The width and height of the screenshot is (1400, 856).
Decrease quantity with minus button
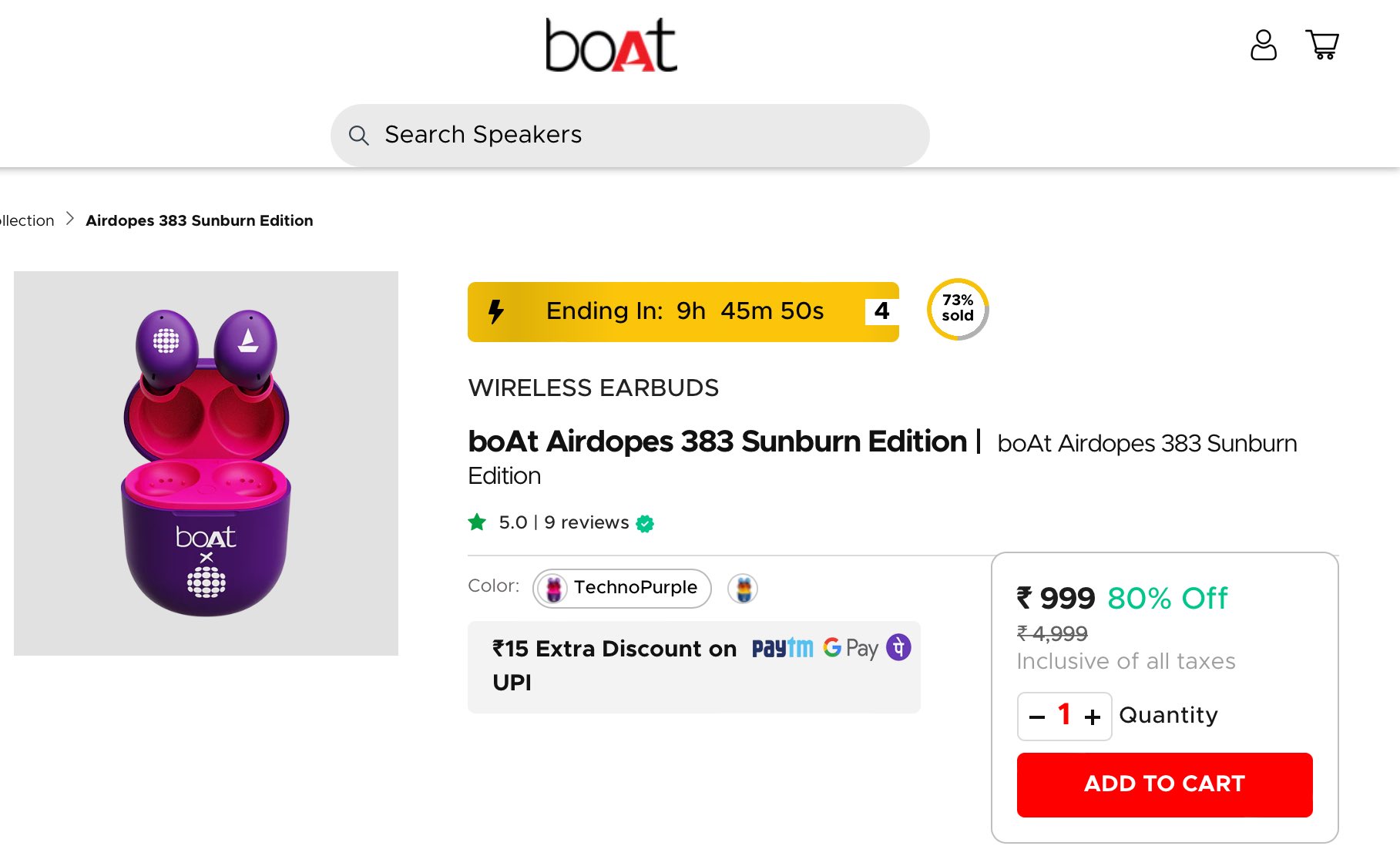tap(1037, 717)
